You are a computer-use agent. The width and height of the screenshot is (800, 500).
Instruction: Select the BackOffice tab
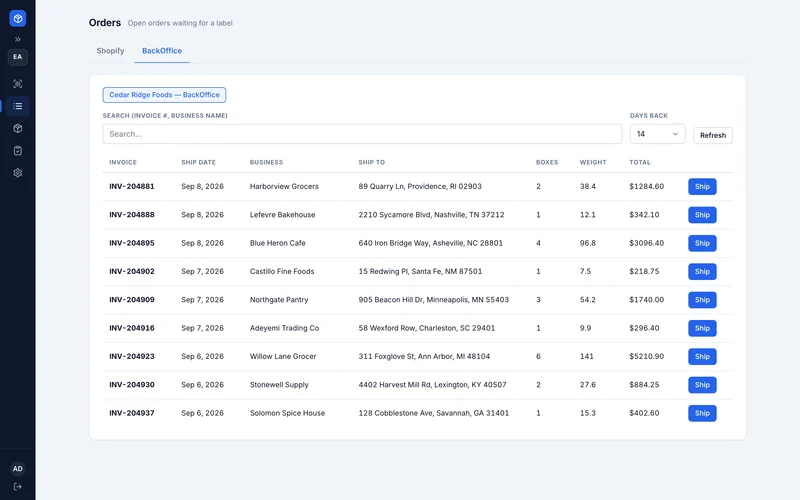pyautogui.click(x=162, y=51)
